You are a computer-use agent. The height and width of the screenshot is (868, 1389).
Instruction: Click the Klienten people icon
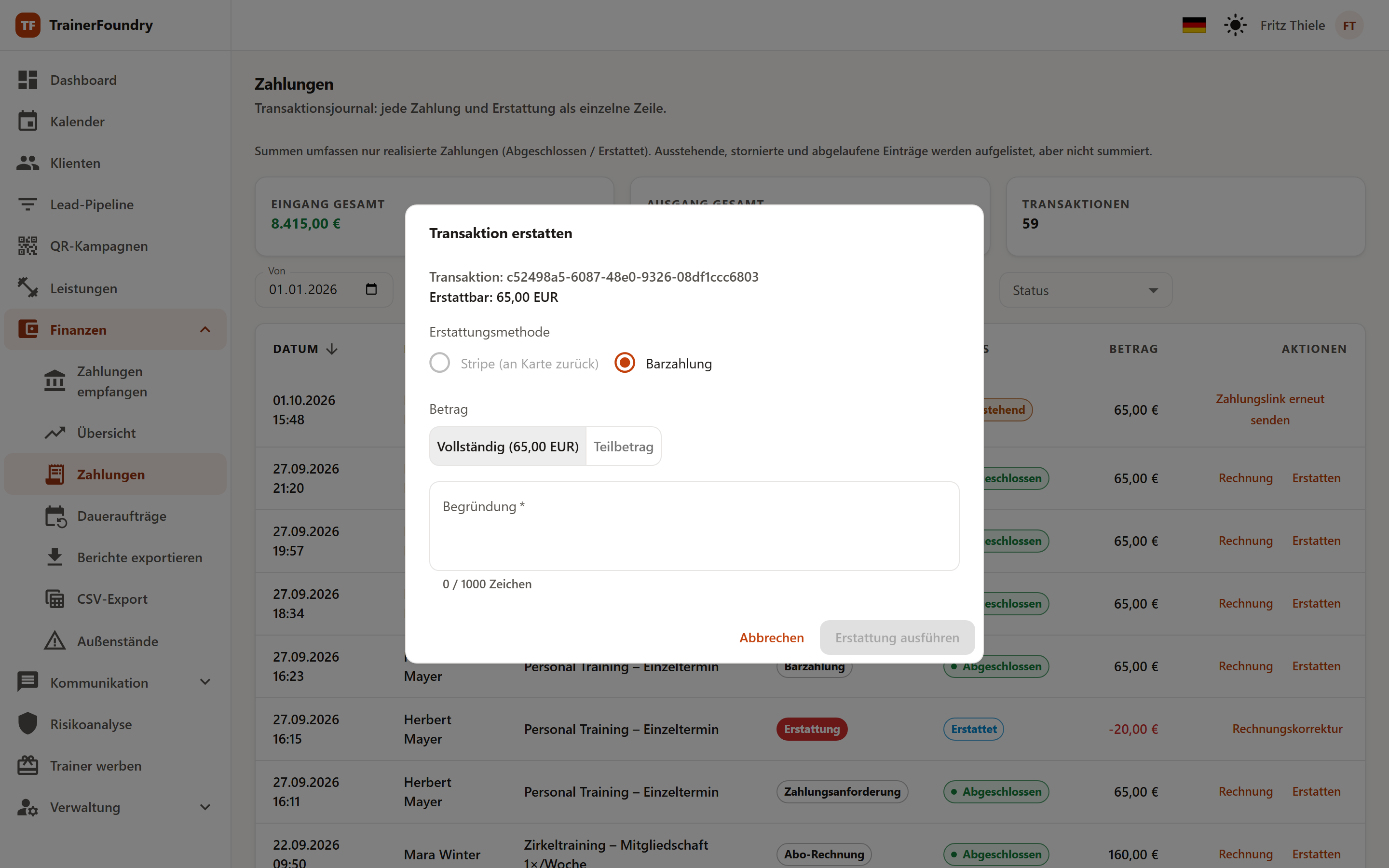27,163
